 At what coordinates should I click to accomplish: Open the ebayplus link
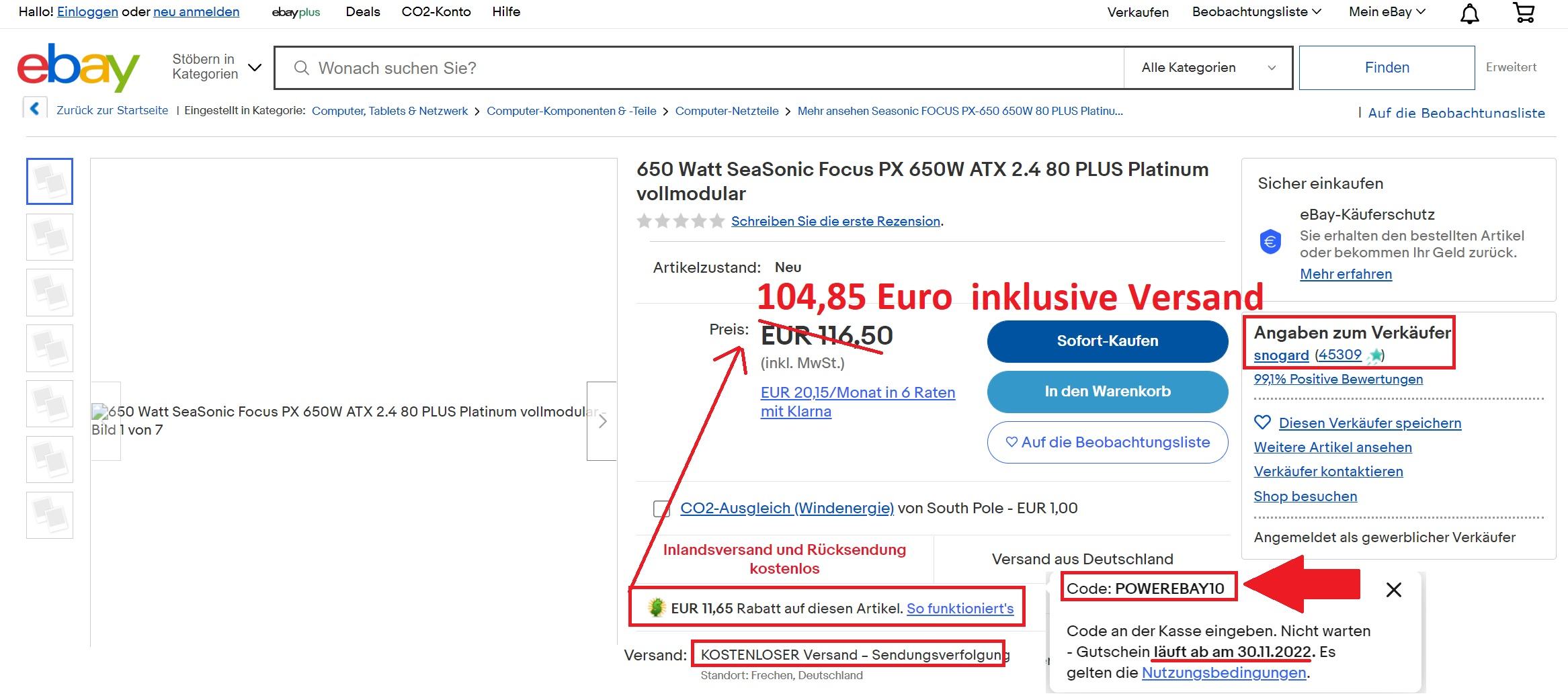click(x=296, y=12)
